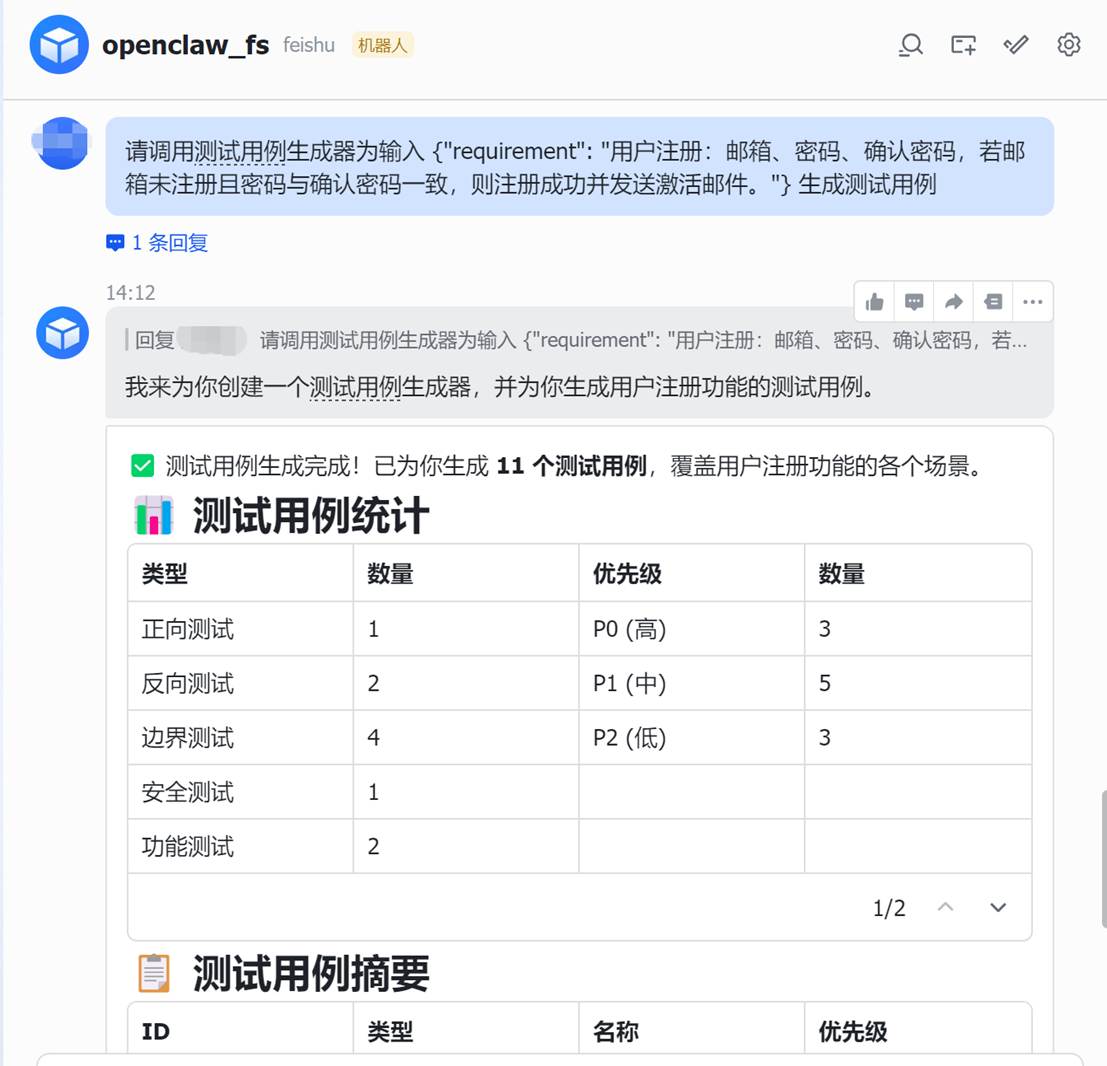The image size is (1107, 1066).
Task: Click the vertical scrollbar thumb on the right
Action: point(1103,859)
